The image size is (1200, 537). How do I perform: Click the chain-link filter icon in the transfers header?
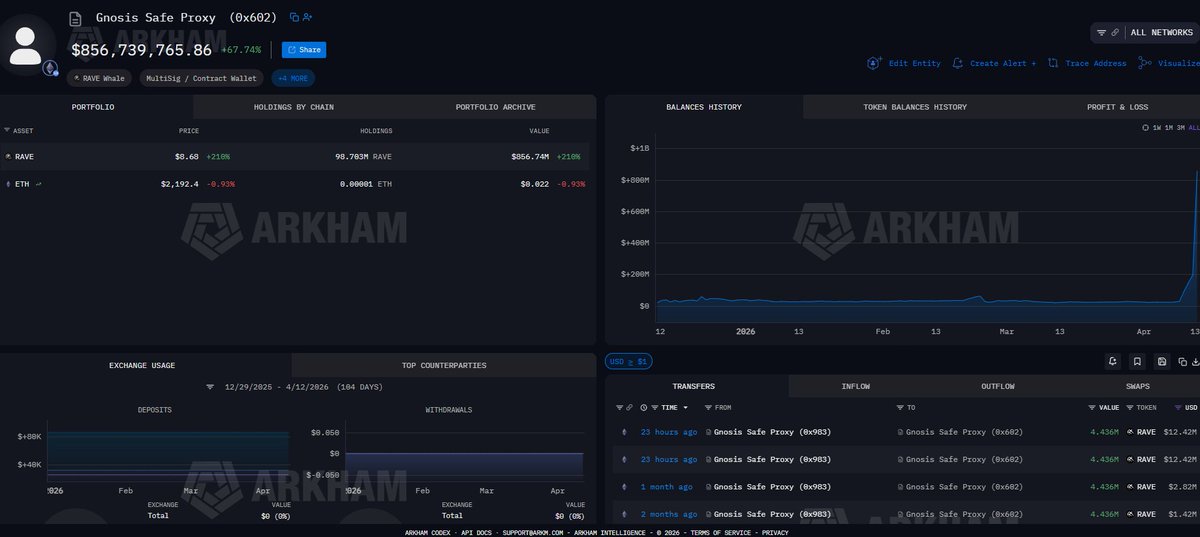click(629, 408)
